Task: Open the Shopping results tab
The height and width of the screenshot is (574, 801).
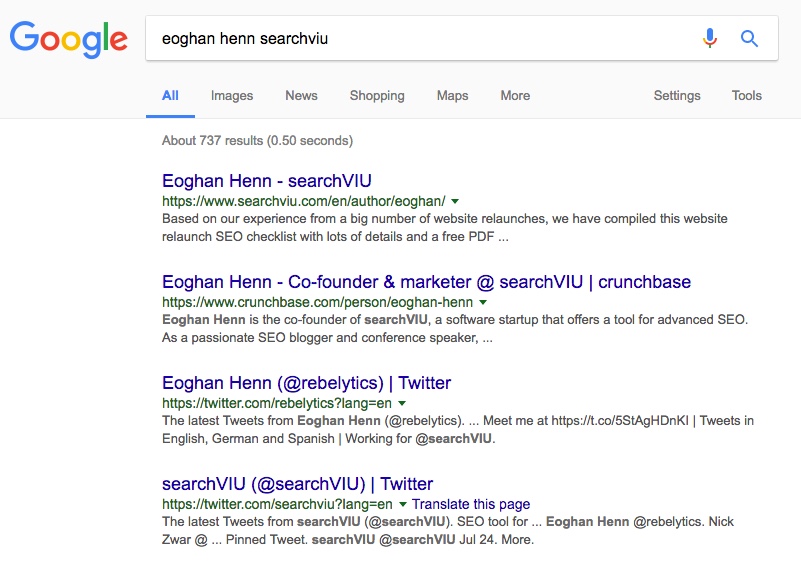Action: pyautogui.click(x=377, y=95)
